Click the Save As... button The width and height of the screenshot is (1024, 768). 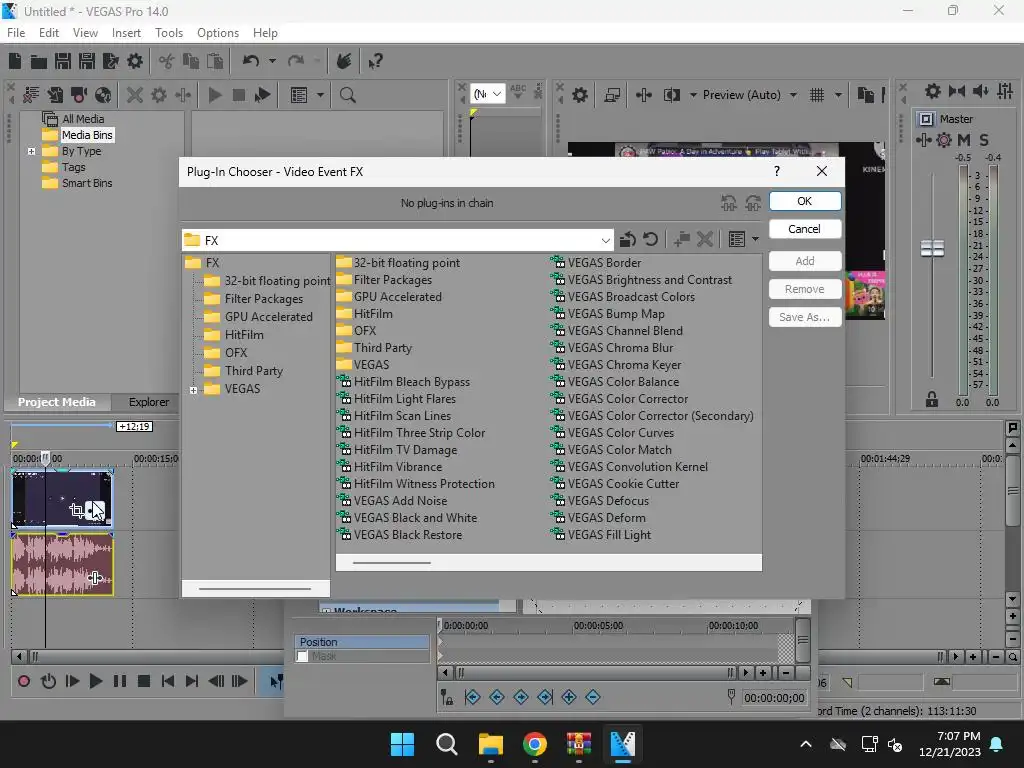[x=805, y=317]
